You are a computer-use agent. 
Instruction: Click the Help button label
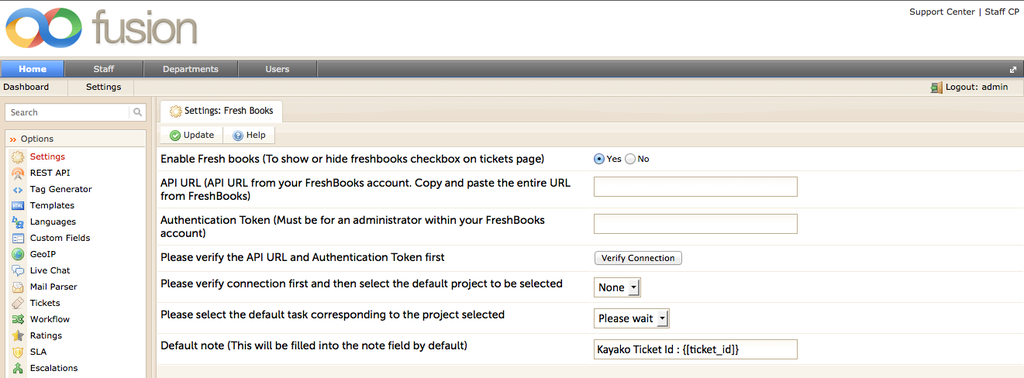(256, 135)
